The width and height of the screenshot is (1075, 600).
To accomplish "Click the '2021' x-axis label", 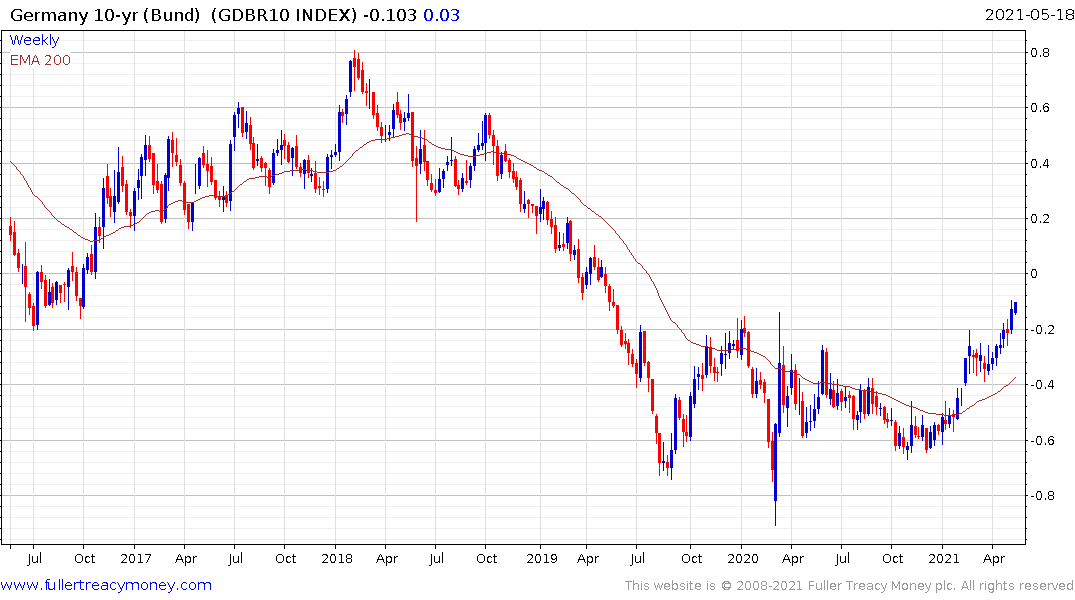I will pyautogui.click(x=944, y=558).
